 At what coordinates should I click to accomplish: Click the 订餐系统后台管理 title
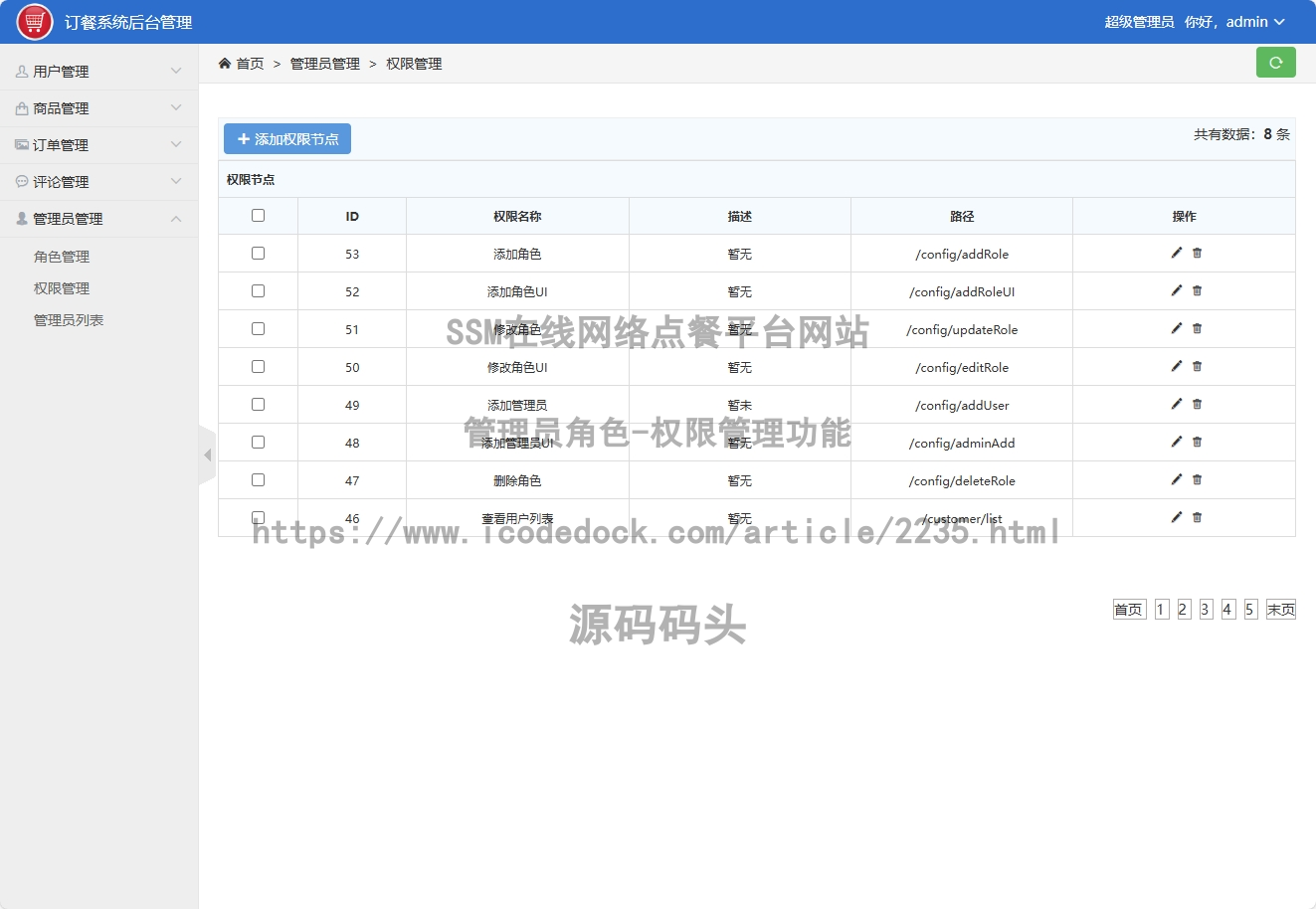(128, 22)
